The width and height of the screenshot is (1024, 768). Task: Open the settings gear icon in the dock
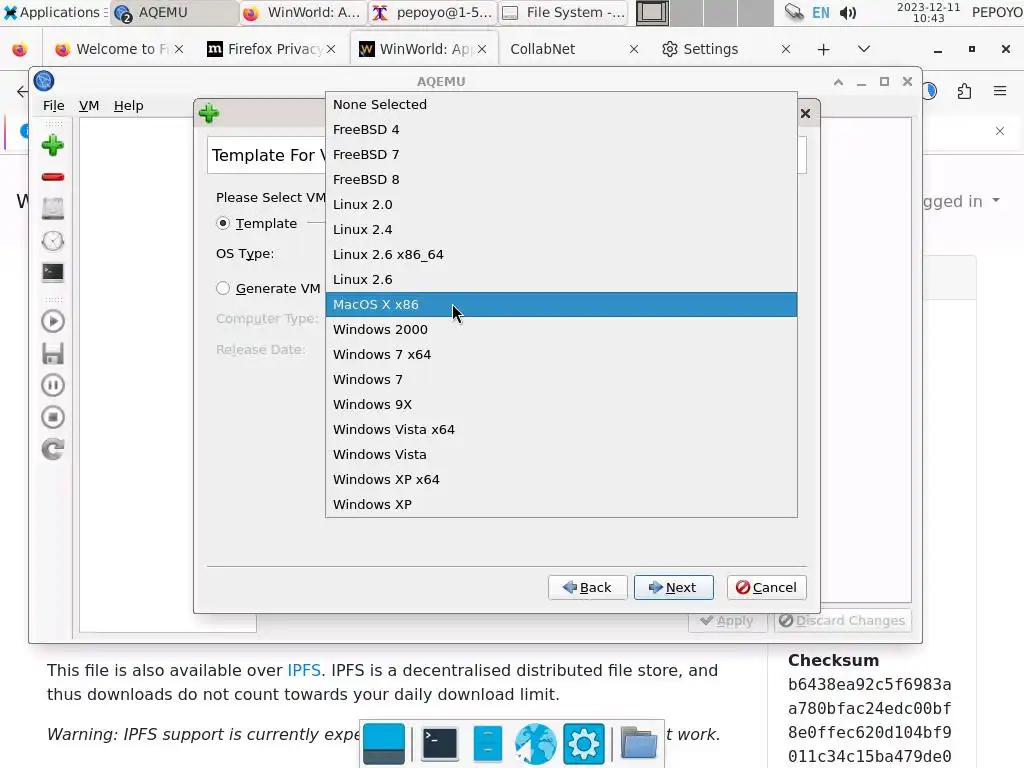(x=583, y=743)
